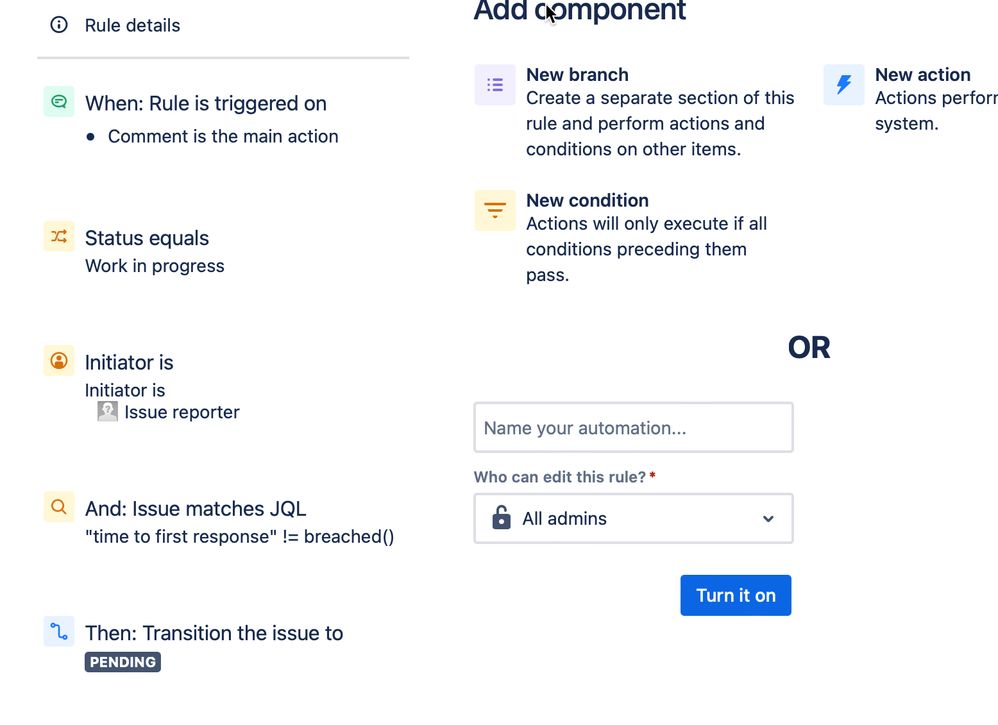Click the JQL magnifier condition icon

[59, 507]
